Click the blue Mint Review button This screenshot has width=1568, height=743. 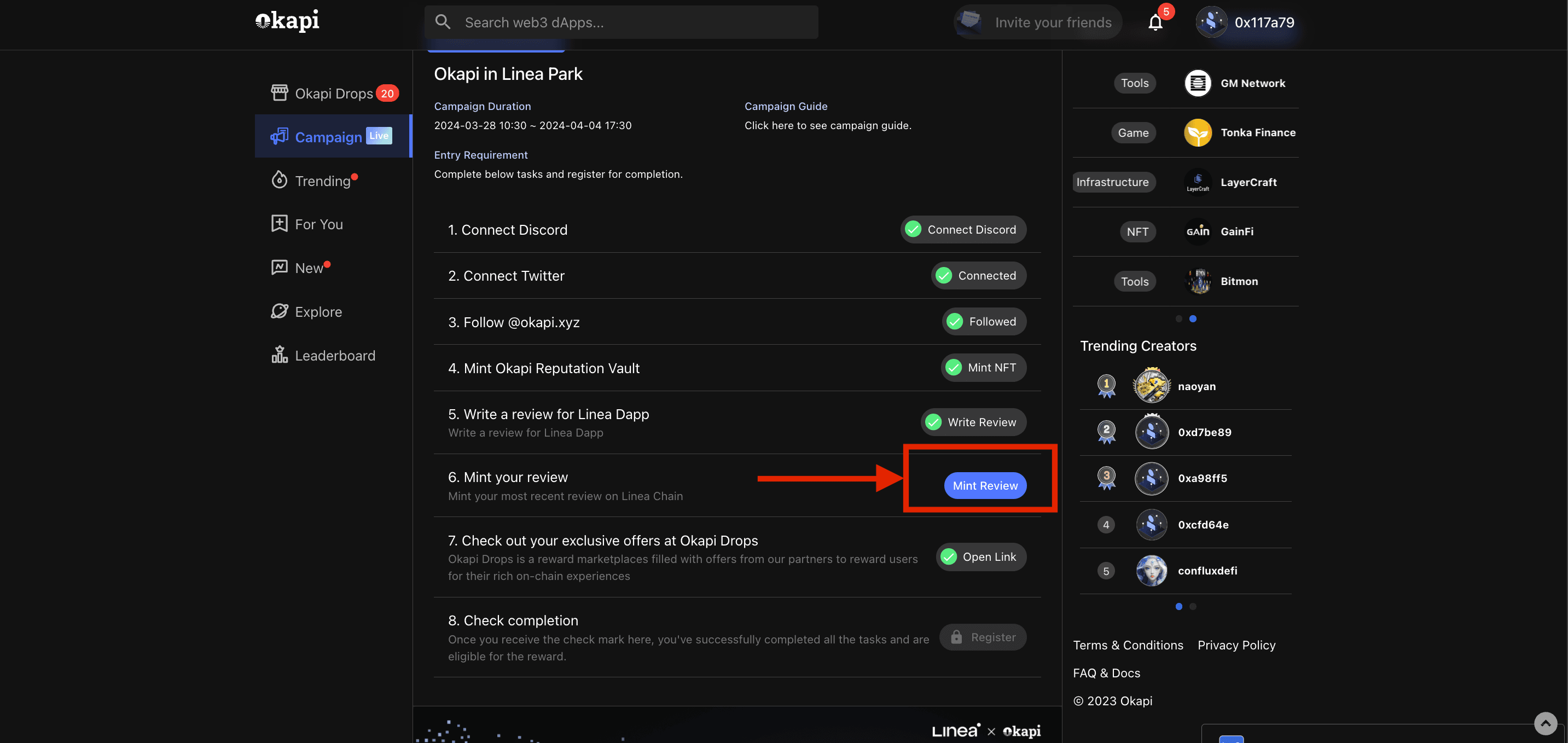985,486
